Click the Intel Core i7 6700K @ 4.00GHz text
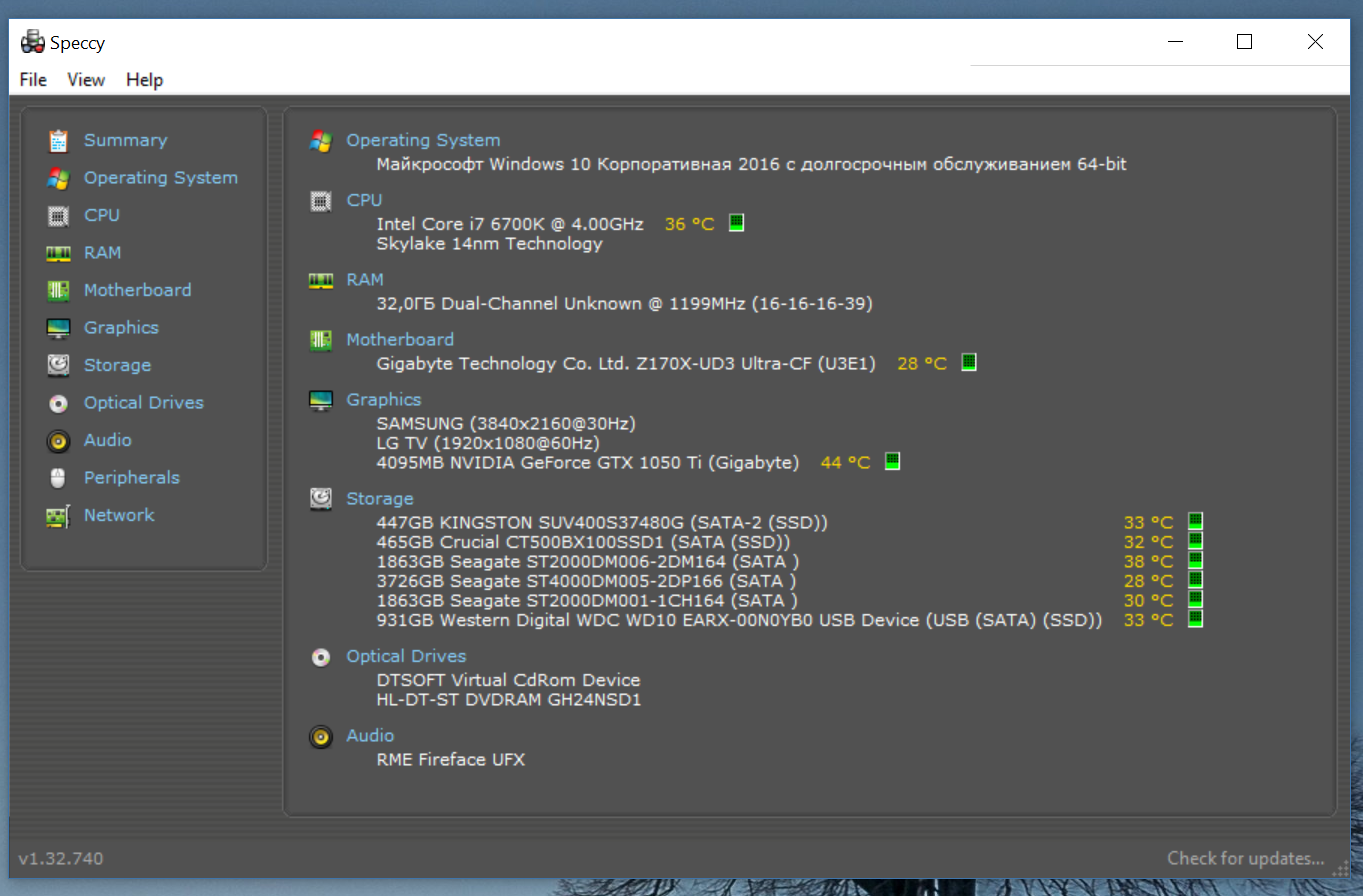1363x896 pixels. point(510,224)
